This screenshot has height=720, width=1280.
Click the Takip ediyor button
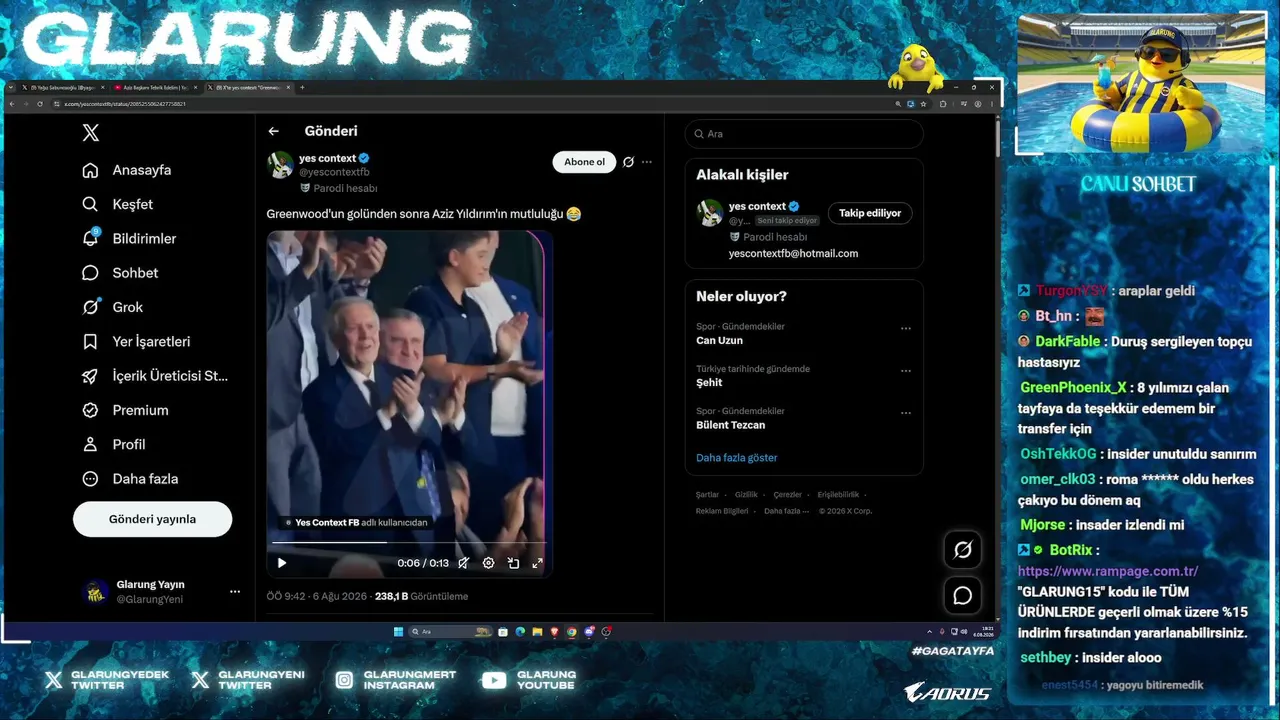[x=870, y=213]
